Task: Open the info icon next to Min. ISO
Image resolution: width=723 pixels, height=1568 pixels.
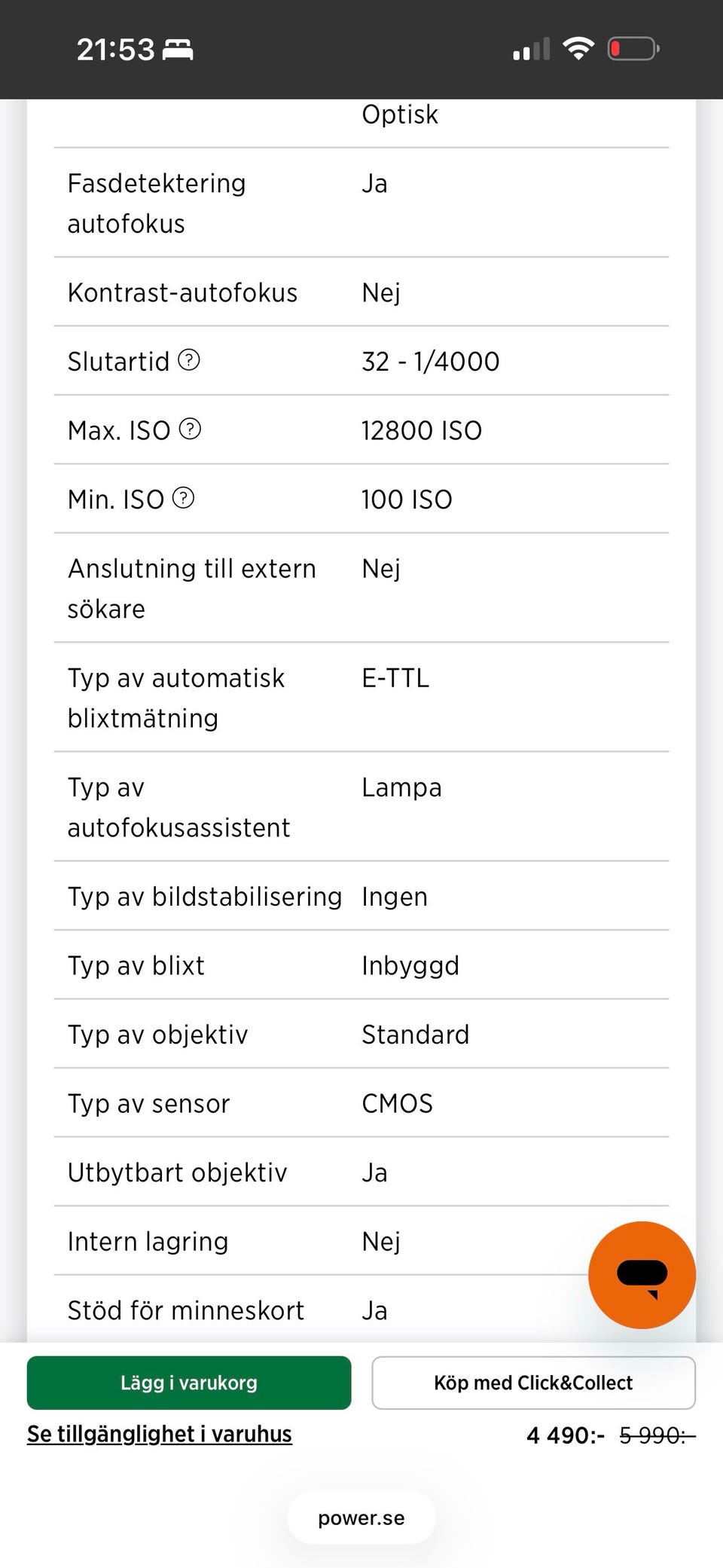Action: pyautogui.click(x=184, y=498)
